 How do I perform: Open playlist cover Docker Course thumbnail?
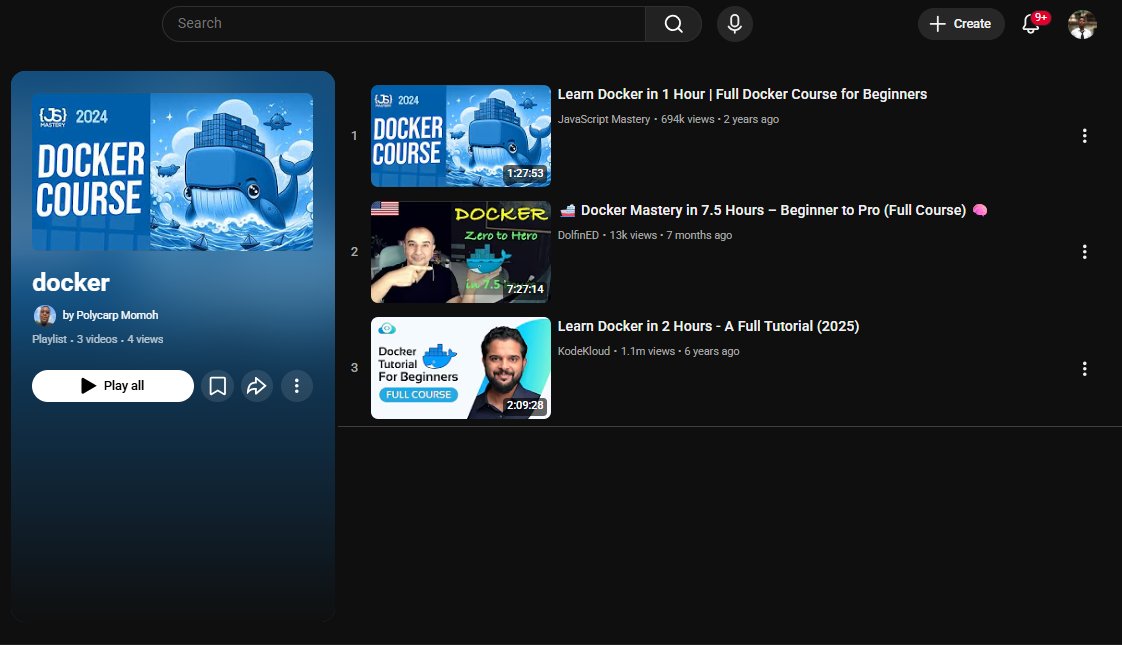[172, 172]
